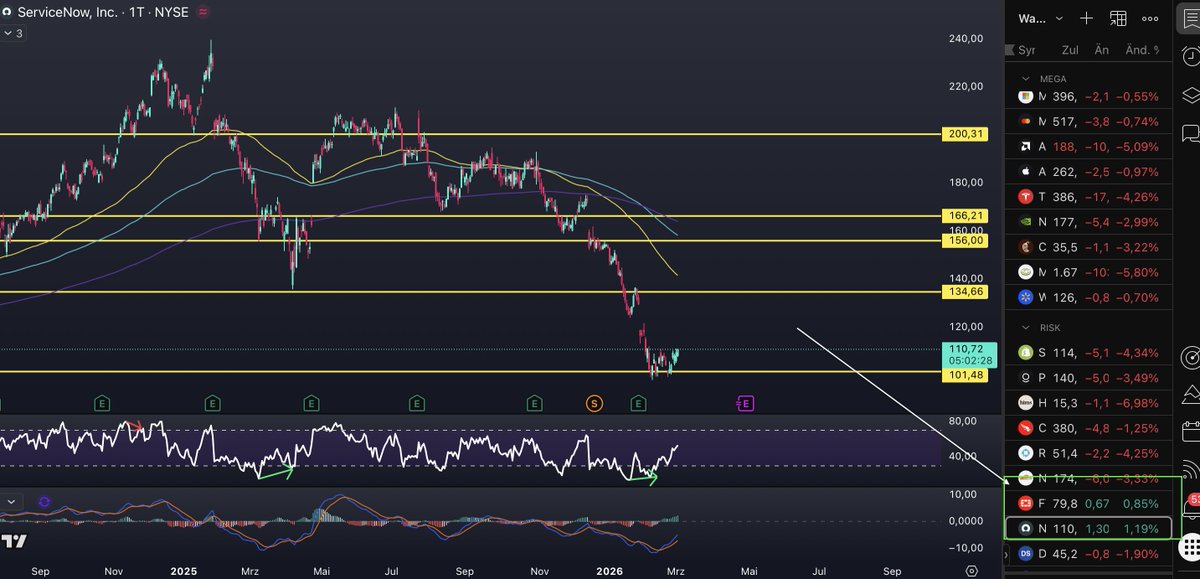
Task: Sort watchlist by Zul column
Action: click(1070, 50)
